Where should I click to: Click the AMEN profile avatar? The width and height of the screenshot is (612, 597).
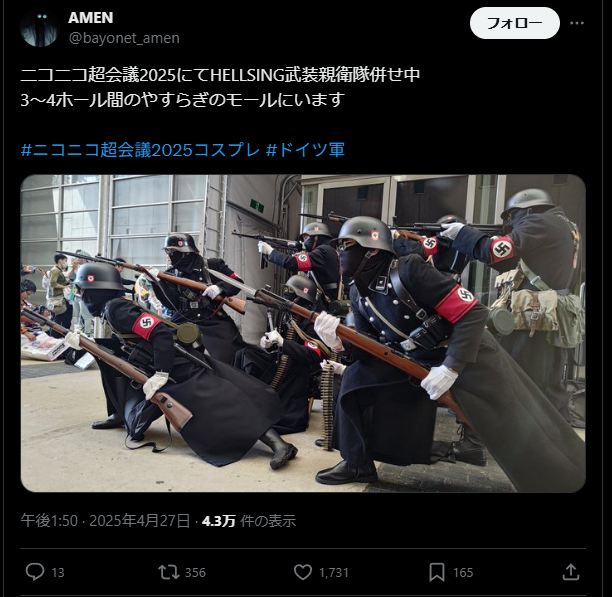click(x=39, y=28)
